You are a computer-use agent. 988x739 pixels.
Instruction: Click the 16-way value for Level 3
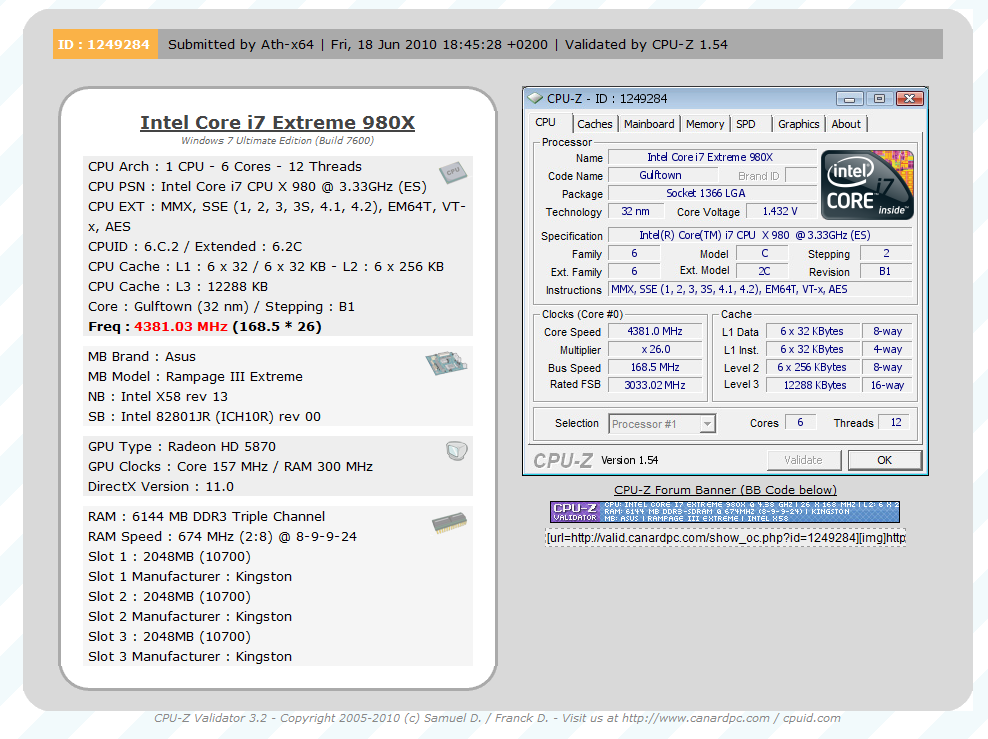(x=887, y=386)
